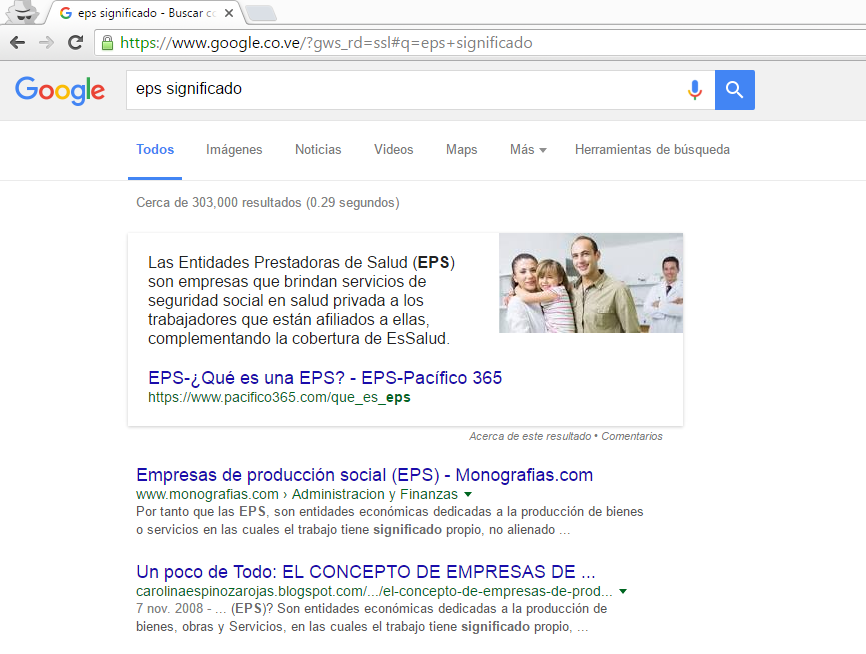The height and width of the screenshot is (654, 866).
Task: Click the green padlock security icon
Action: 107,43
